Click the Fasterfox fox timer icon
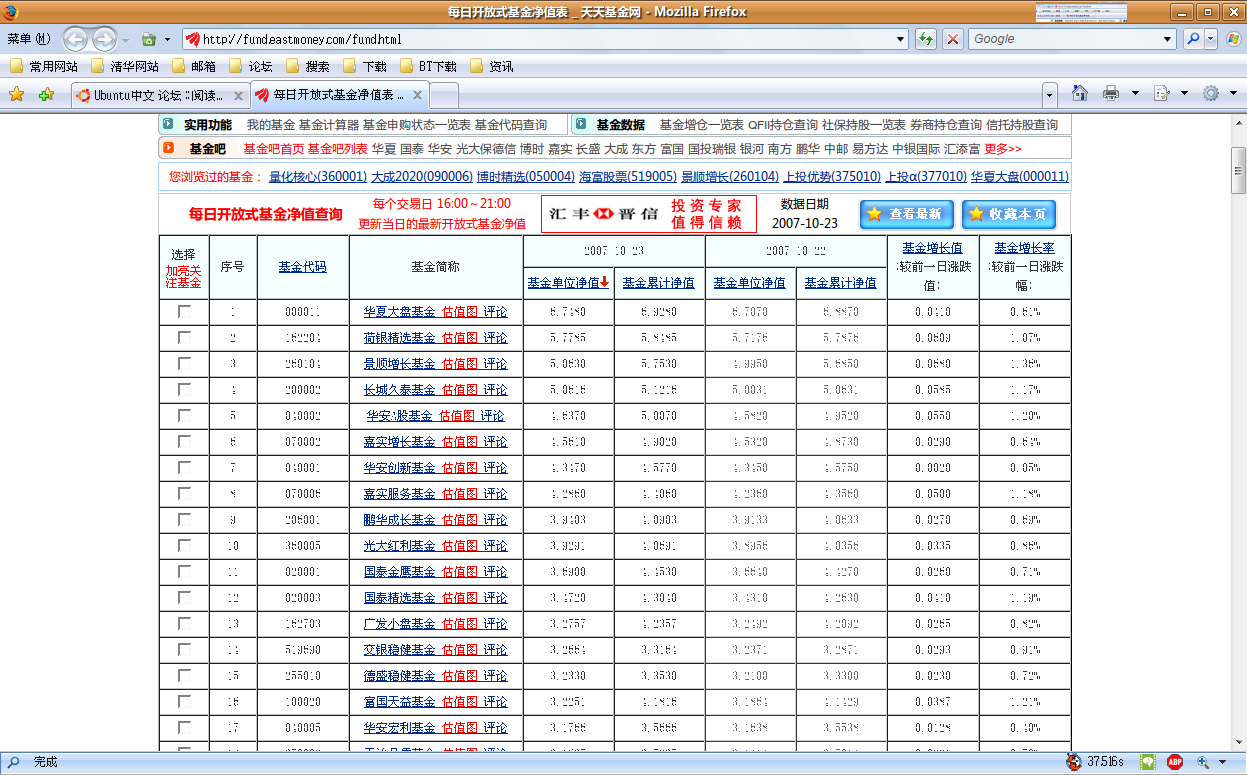1247x775 pixels. click(x=1073, y=762)
